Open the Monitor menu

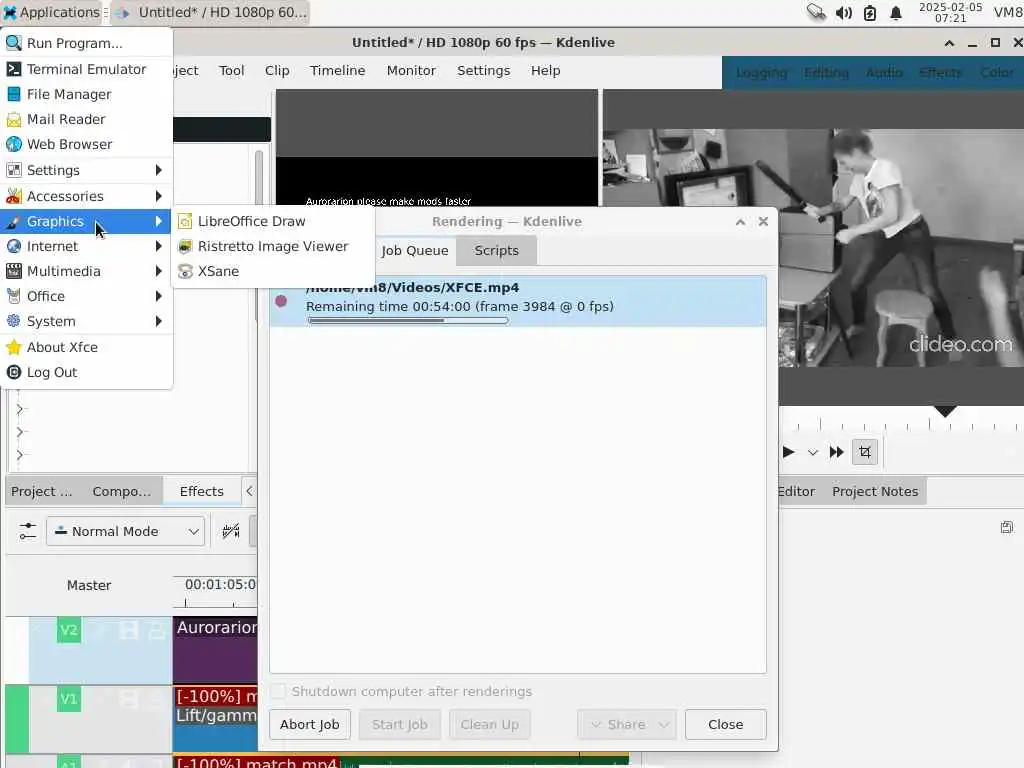point(411,71)
